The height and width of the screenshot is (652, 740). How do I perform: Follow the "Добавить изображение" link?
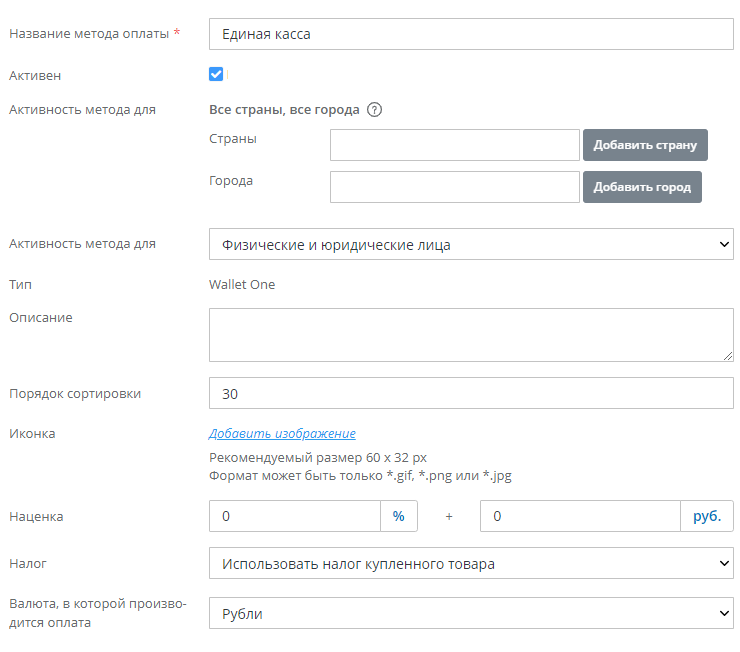[x=282, y=434]
